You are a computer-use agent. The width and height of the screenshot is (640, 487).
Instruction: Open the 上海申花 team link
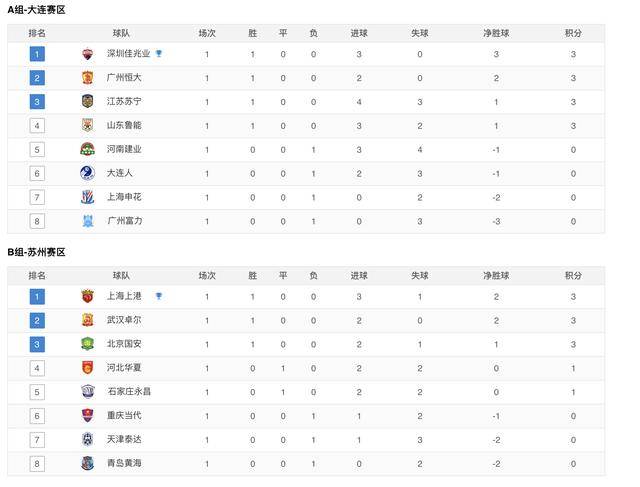[x=124, y=197]
